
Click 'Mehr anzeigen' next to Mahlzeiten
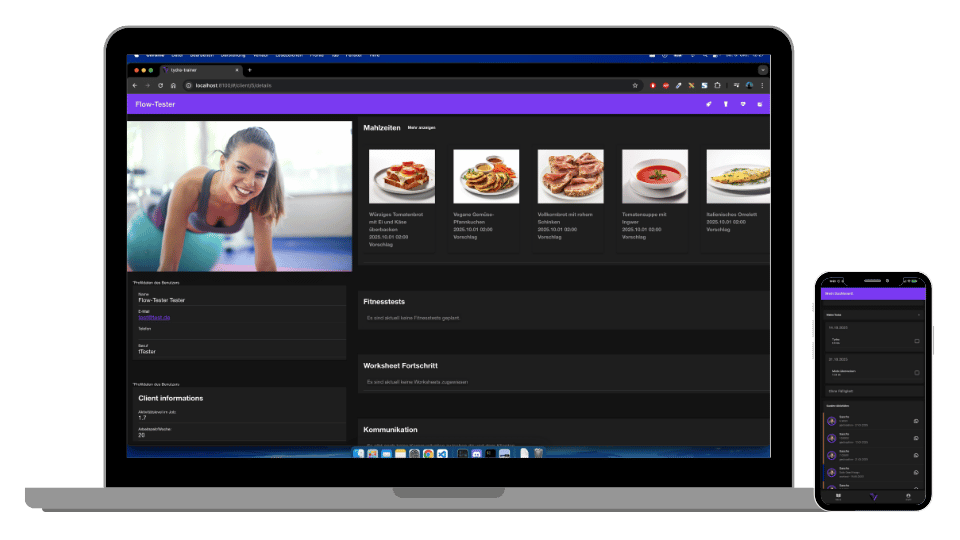pyautogui.click(x=421, y=128)
